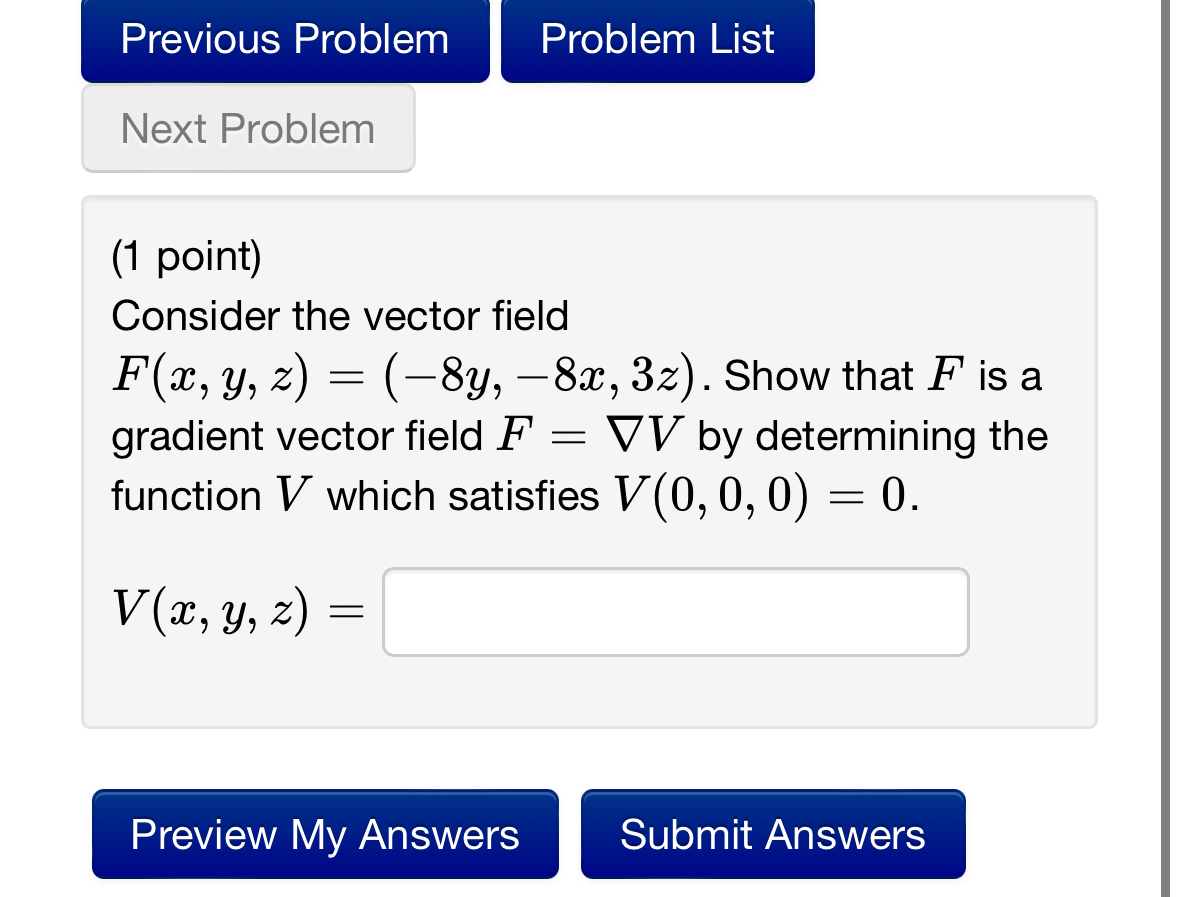1179x897 pixels.
Task: Navigate back using Previous Problem
Action: pos(284,40)
